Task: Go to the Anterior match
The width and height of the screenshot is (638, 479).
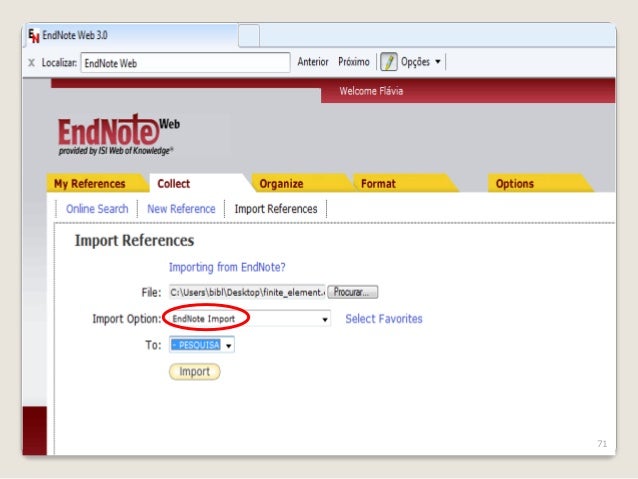Action: (x=312, y=62)
